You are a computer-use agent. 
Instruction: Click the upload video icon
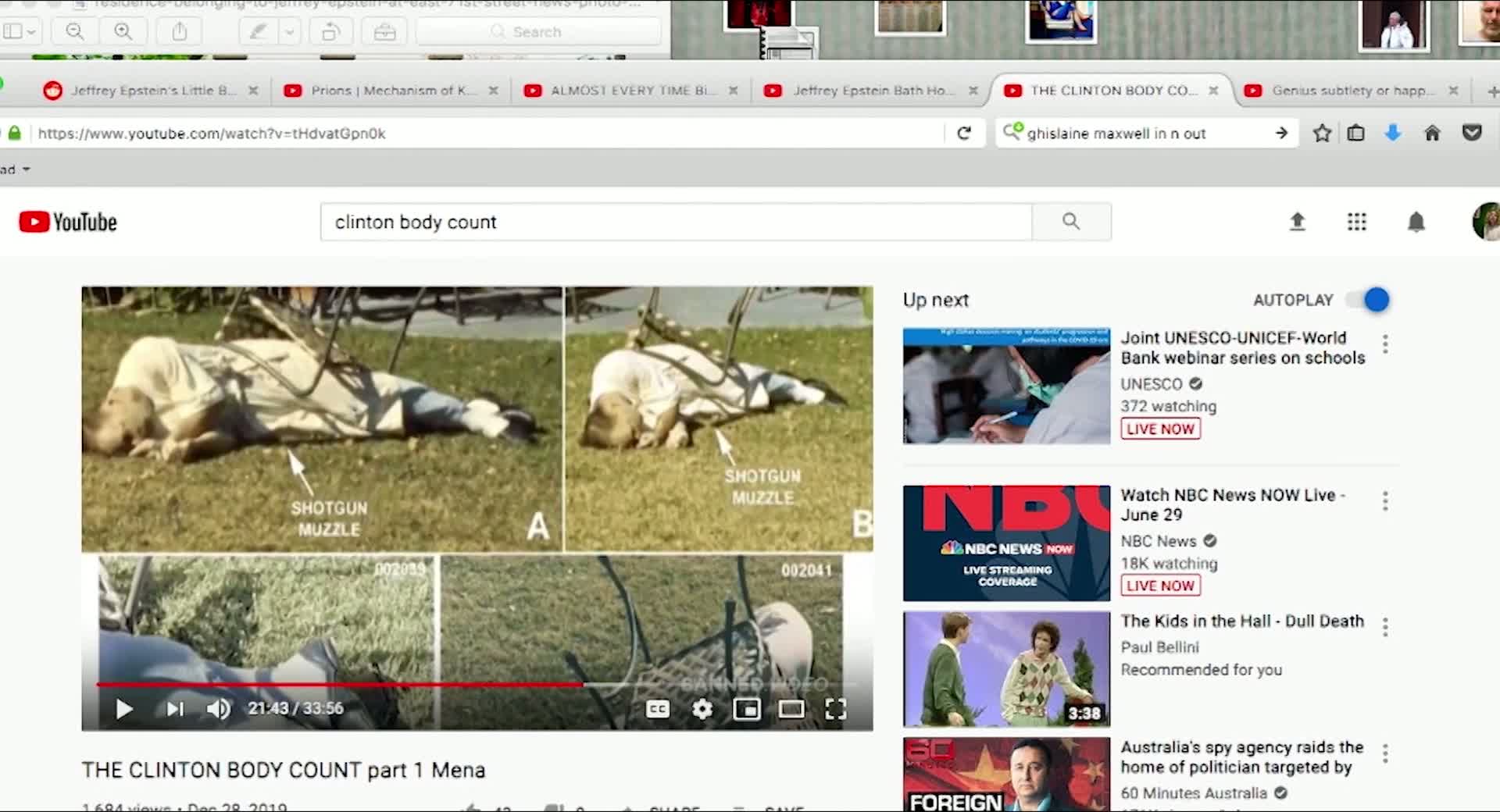click(1297, 223)
